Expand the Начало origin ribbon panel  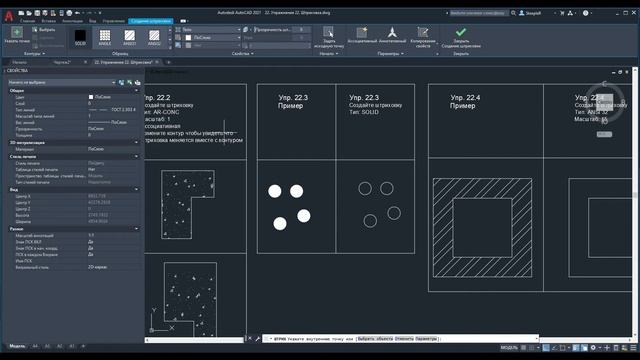pyautogui.click(x=329, y=53)
